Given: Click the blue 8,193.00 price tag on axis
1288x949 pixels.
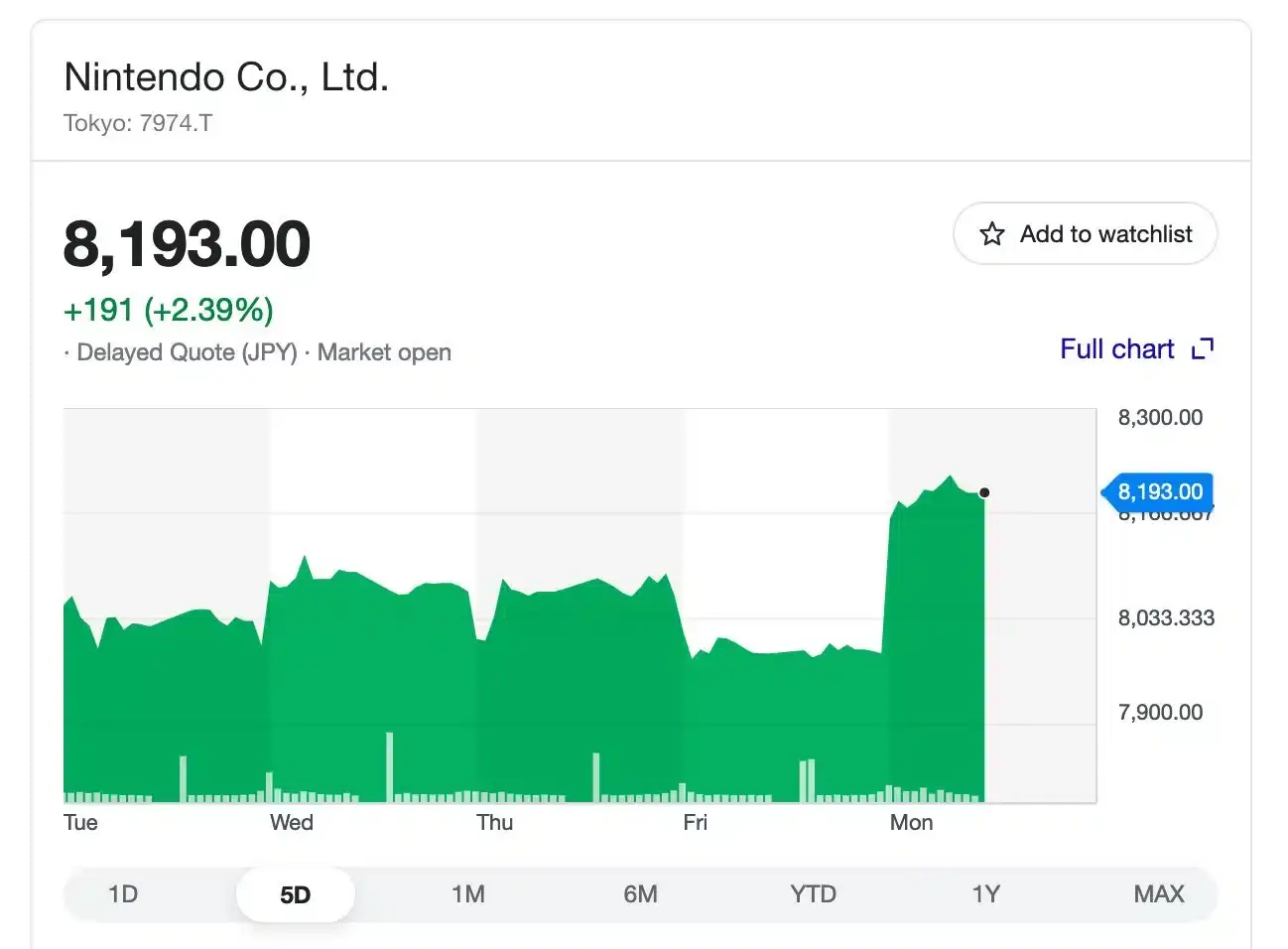Looking at the screenshot, I should 1159,491.
